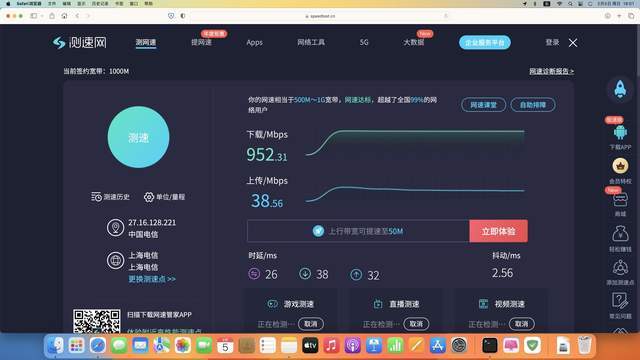Open the help question sidebar icon

coord(620,301)
